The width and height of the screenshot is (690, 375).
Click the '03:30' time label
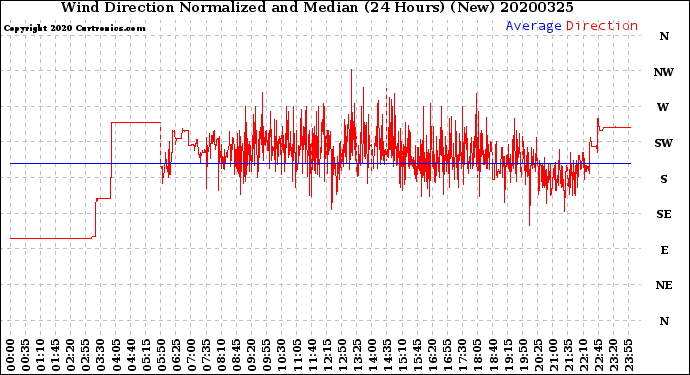coord(101,355)
